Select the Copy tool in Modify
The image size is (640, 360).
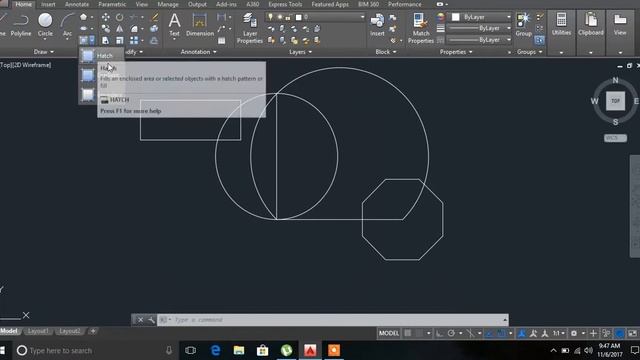(105, 29)
